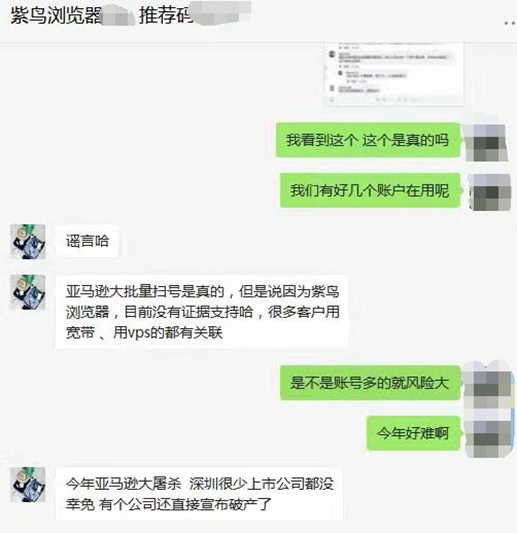Select the green '今年好难啊' bubble

[413, 433]
